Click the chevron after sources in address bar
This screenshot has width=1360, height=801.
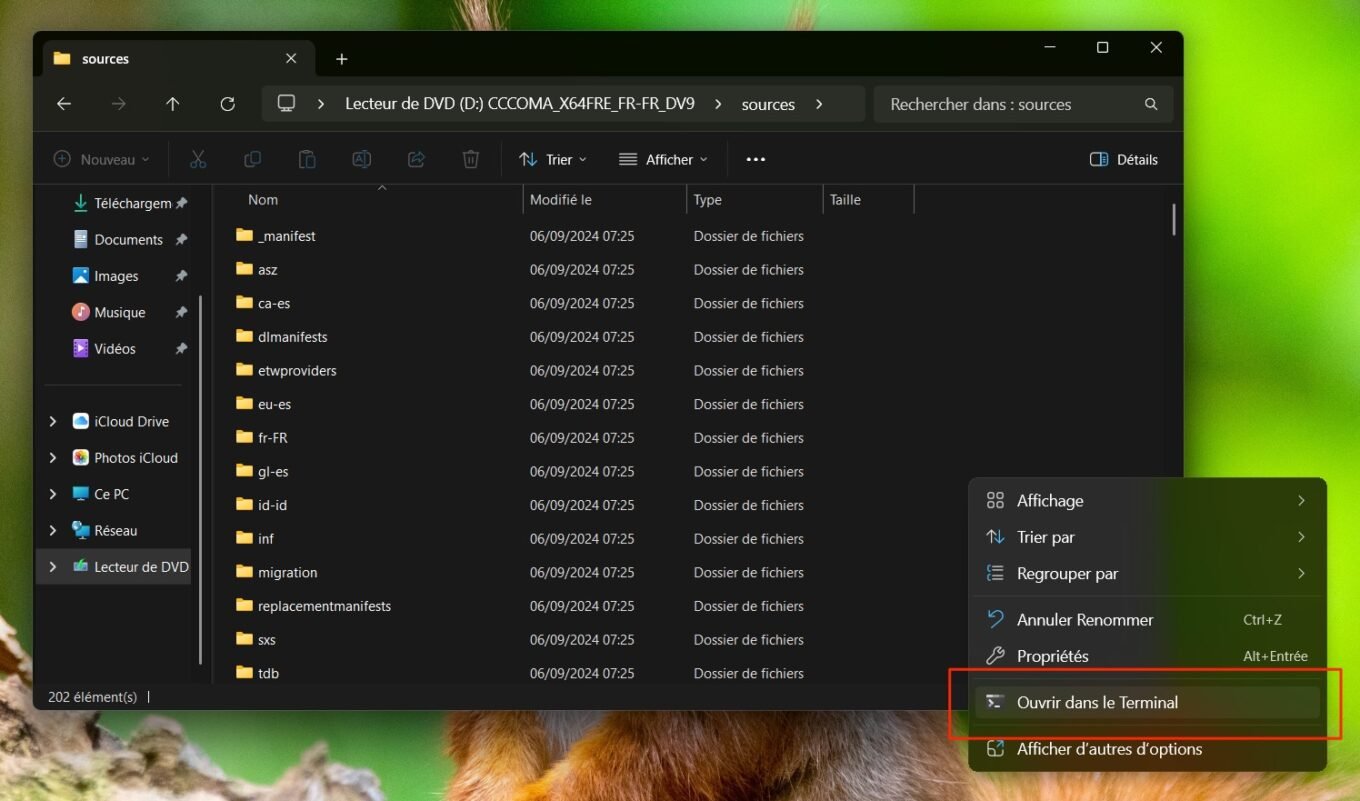[819, 104]
